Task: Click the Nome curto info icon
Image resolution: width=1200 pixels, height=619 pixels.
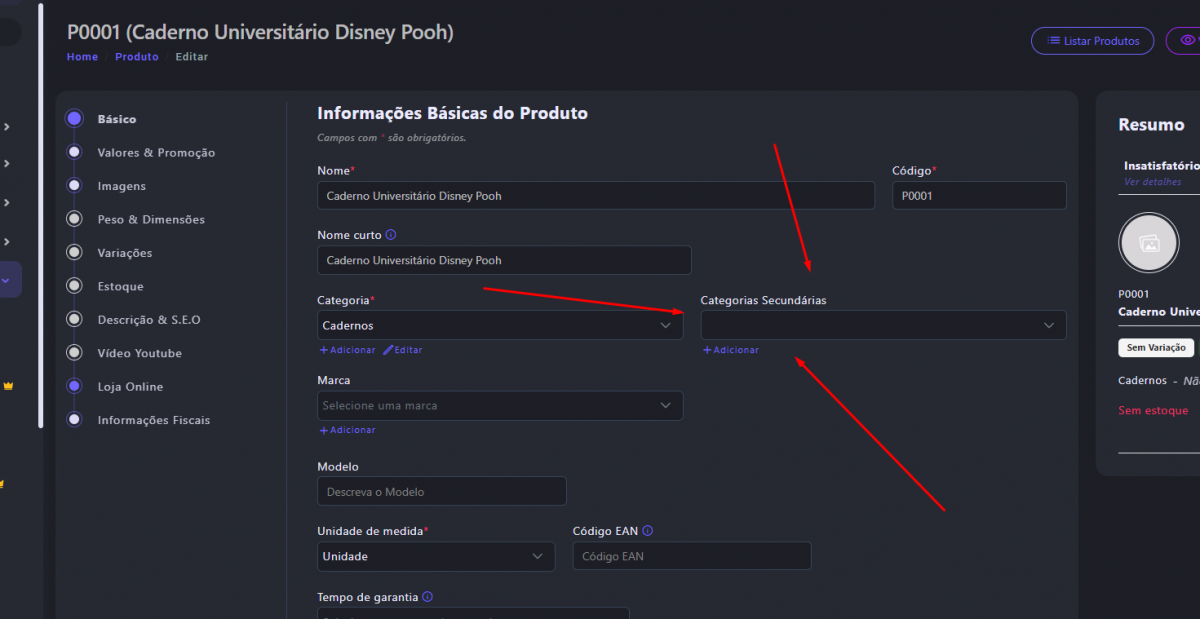Action: click(391, 235)
